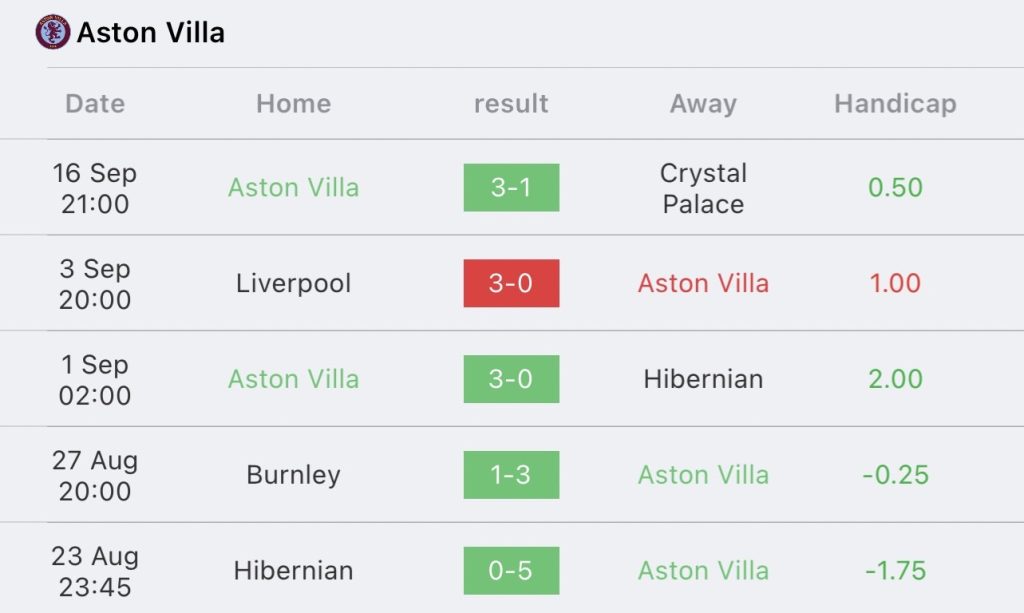Viewport: 1024px width, 613px height.
Task: Click Hibernian as away team on 1 Sep
Action: click(703, 379)
